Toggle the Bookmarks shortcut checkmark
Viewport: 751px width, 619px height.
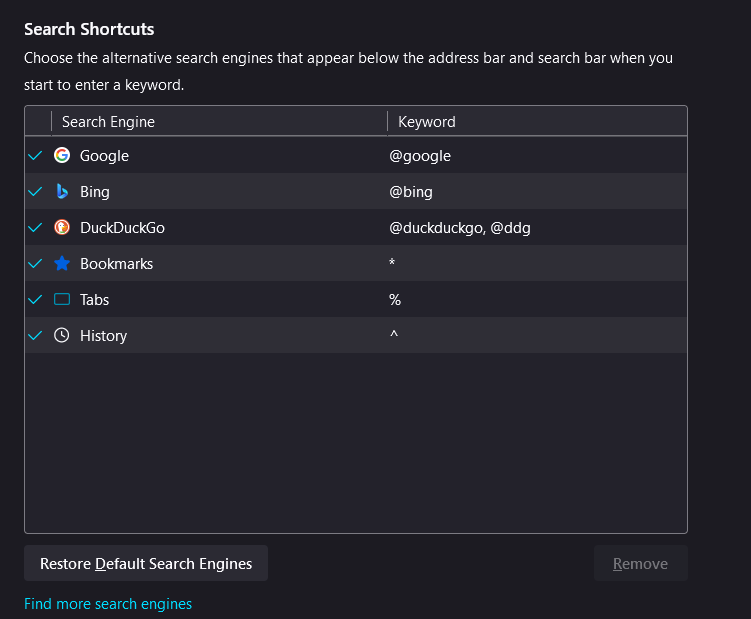[36, 264]
